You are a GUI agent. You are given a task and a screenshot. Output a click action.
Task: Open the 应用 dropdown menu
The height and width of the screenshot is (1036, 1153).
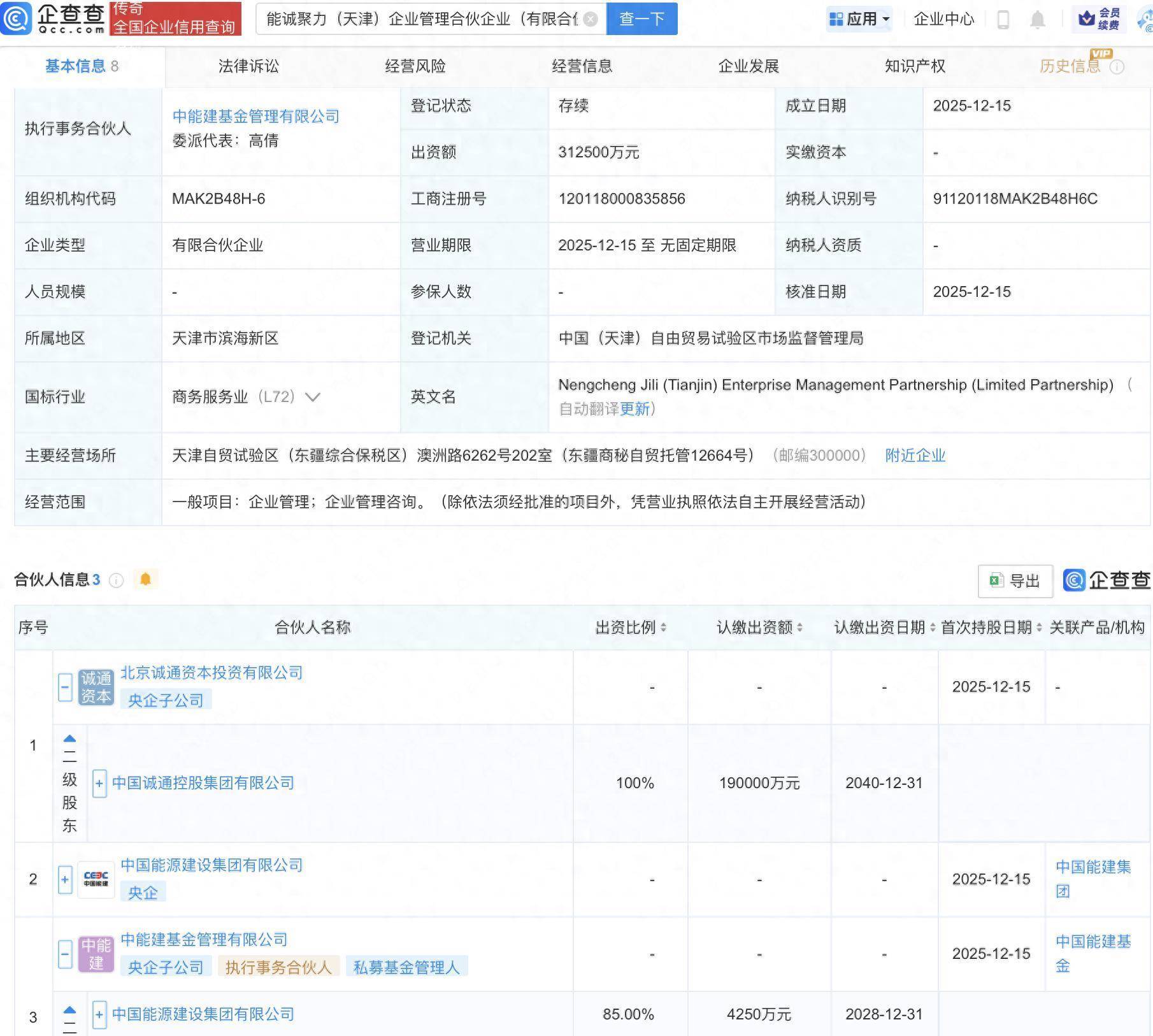[860, 18]
